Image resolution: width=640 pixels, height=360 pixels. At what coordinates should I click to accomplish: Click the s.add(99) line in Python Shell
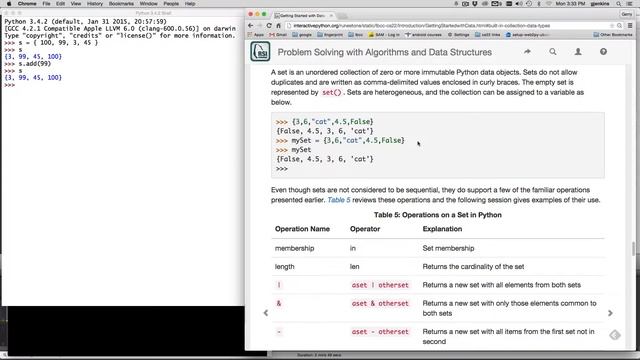tap(27, 64)
